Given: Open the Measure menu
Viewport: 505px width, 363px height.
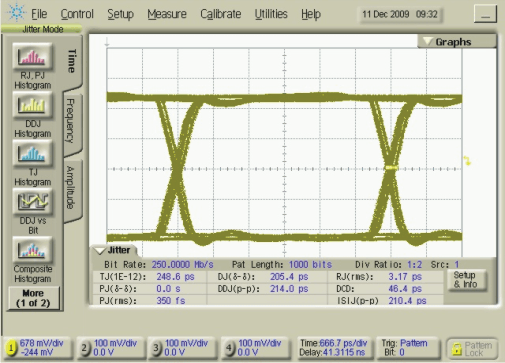Looking at the screenshot, I should pos(167,14).
